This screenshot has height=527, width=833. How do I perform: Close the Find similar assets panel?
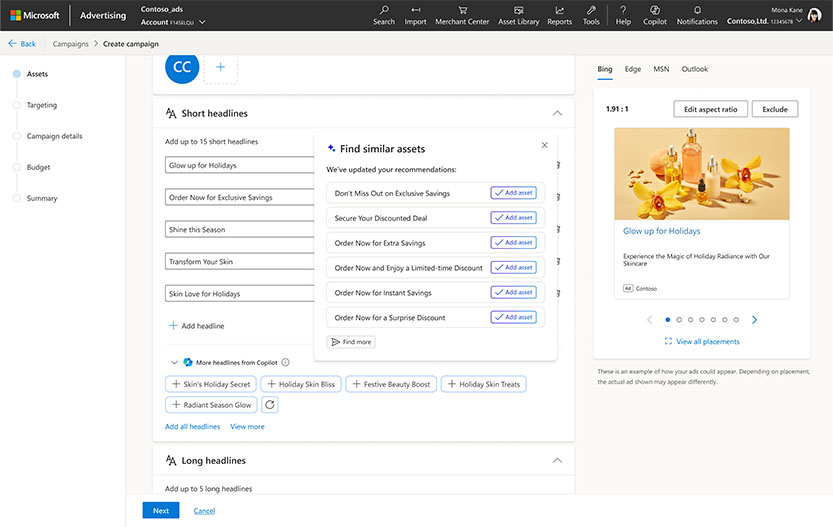click(545, 145)
